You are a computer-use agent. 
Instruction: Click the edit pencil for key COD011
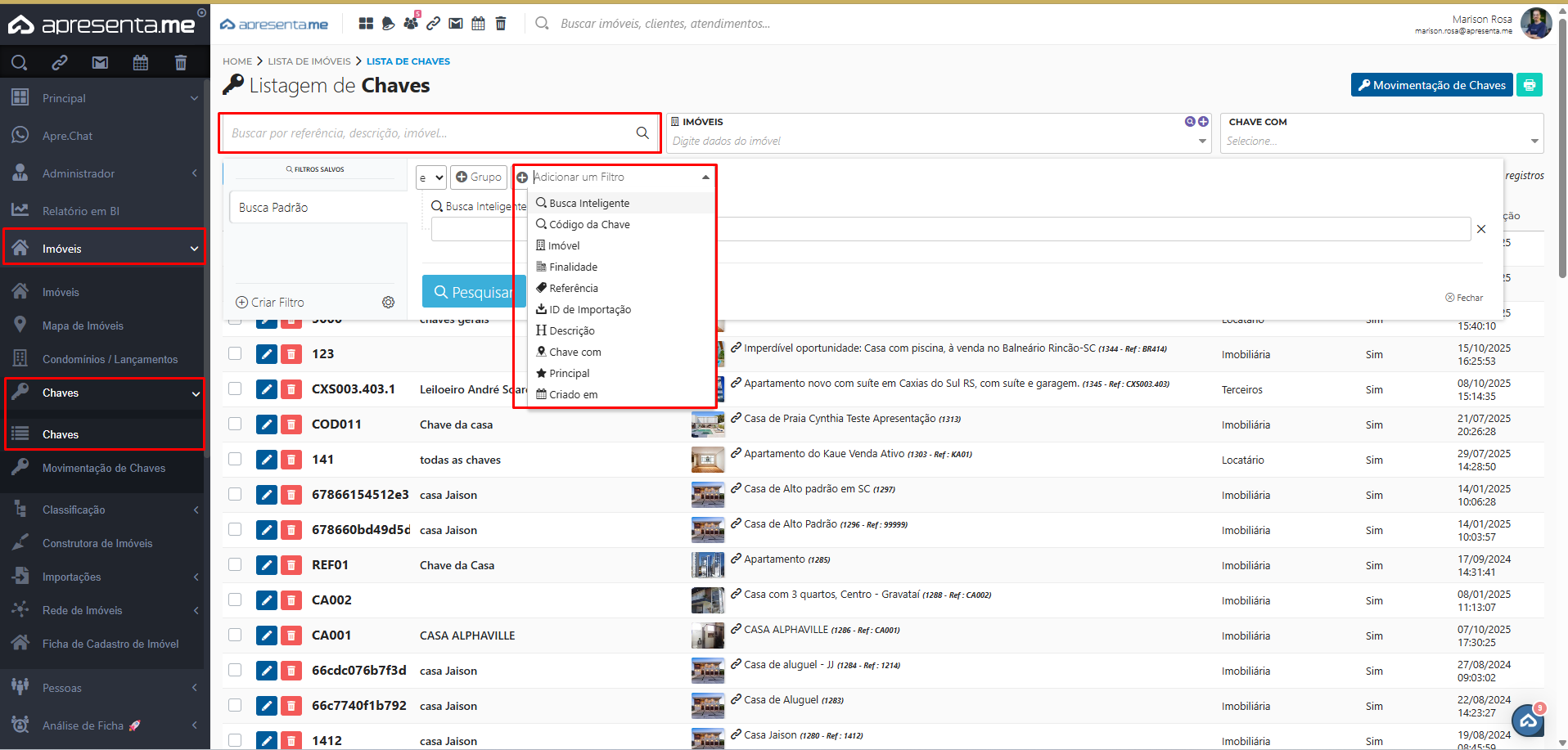click(x=267, y=424)
